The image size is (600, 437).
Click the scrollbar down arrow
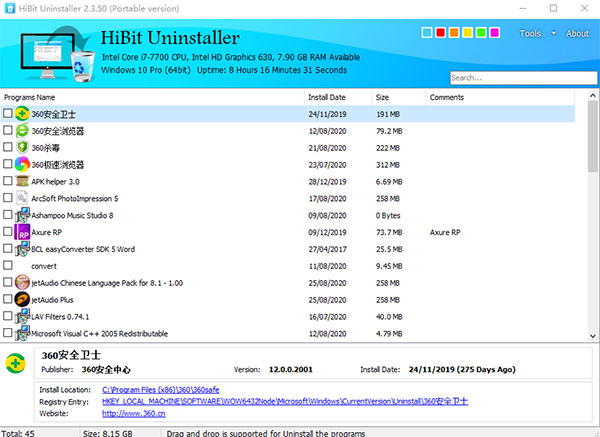coord(593,336)
